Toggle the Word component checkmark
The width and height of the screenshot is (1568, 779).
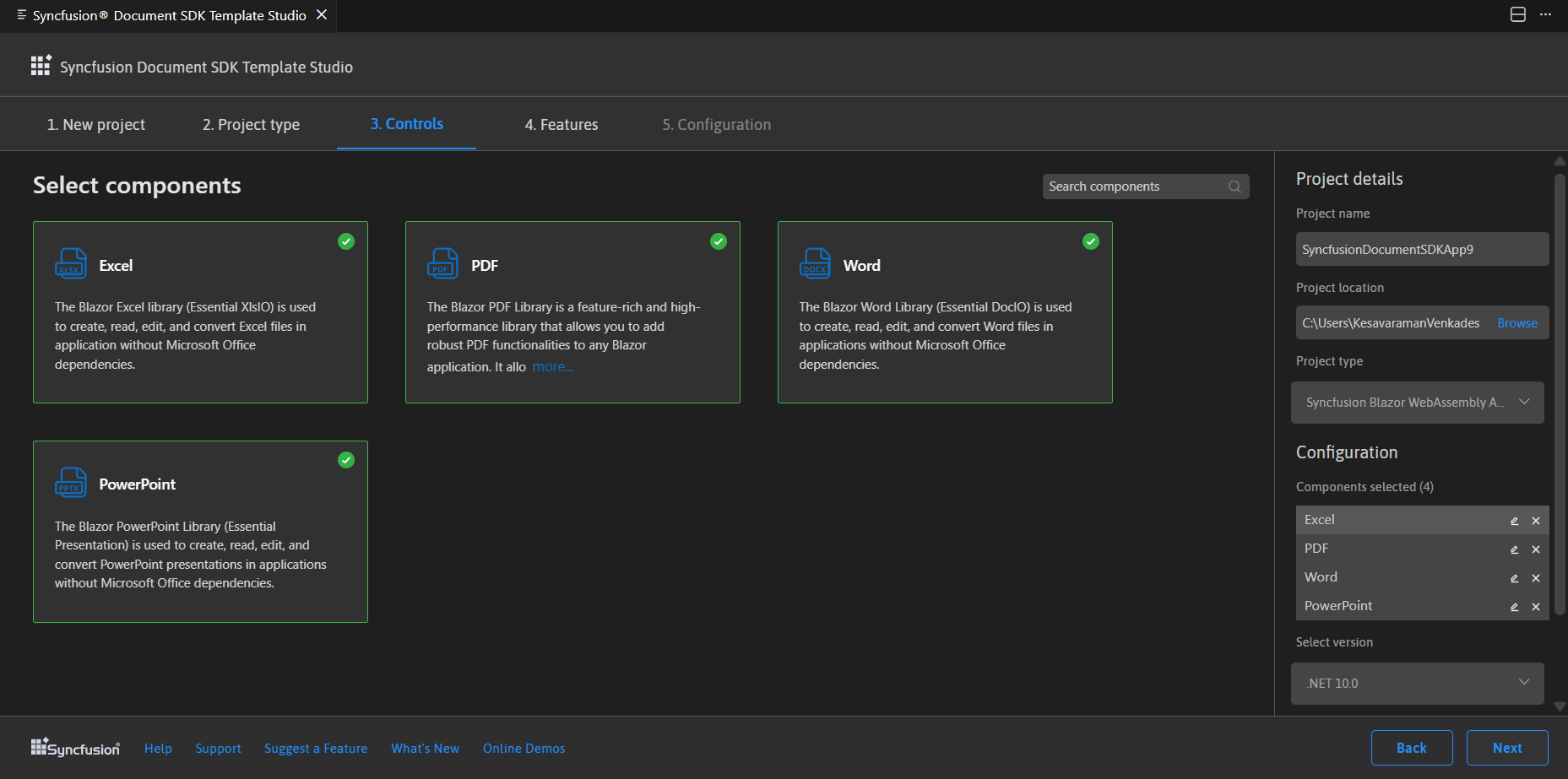tap(1091, 241)
